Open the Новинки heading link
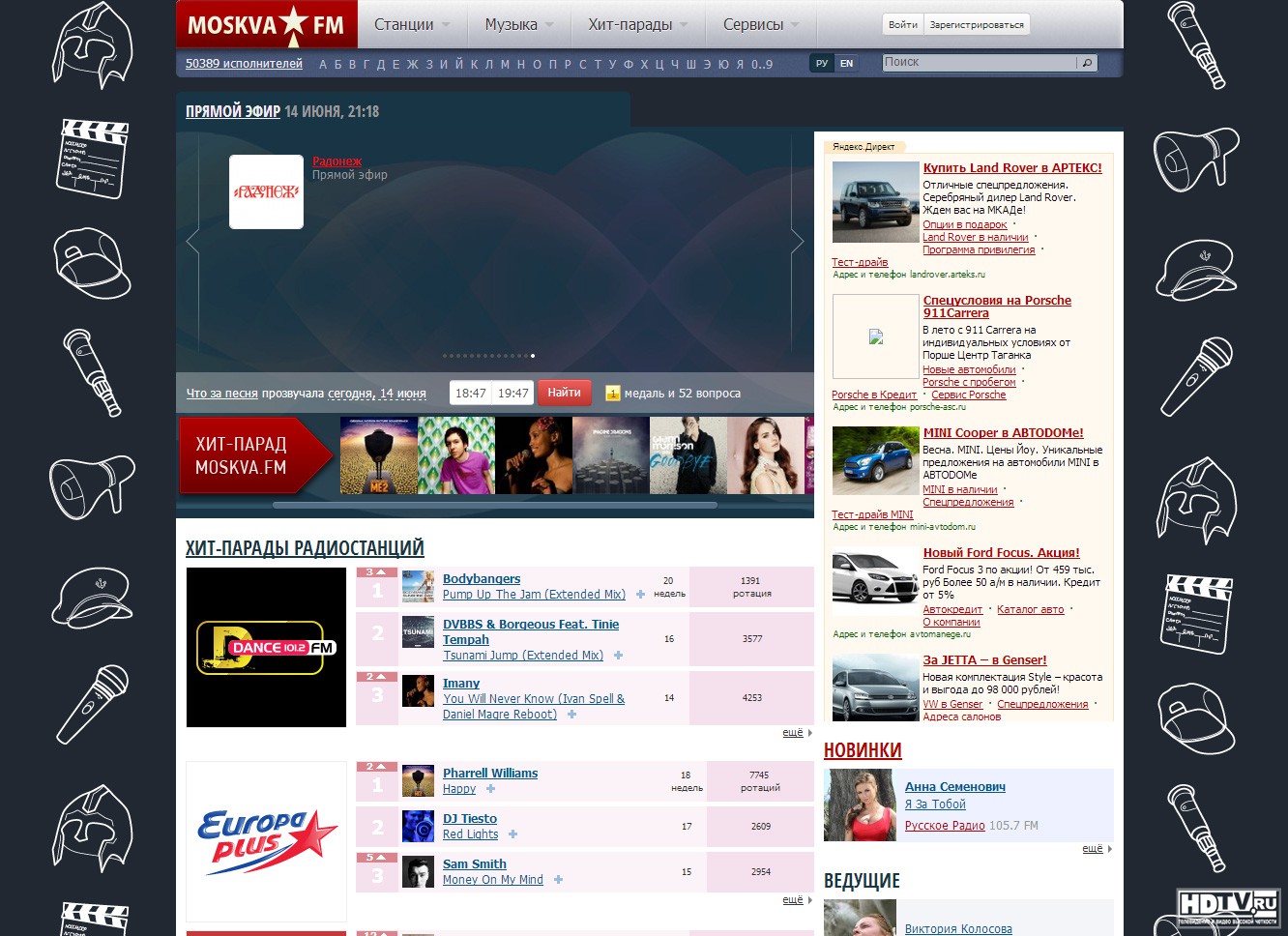 (863, 750)
